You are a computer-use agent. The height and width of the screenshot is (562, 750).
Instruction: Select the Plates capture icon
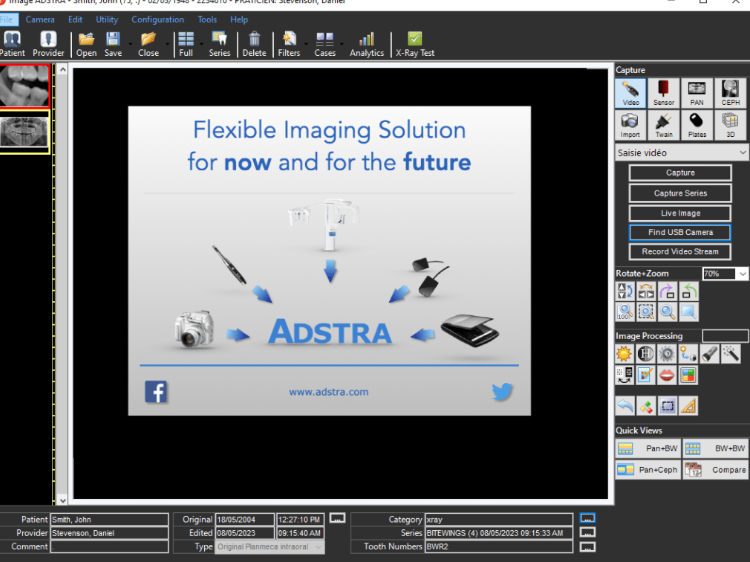pos(697,125)
